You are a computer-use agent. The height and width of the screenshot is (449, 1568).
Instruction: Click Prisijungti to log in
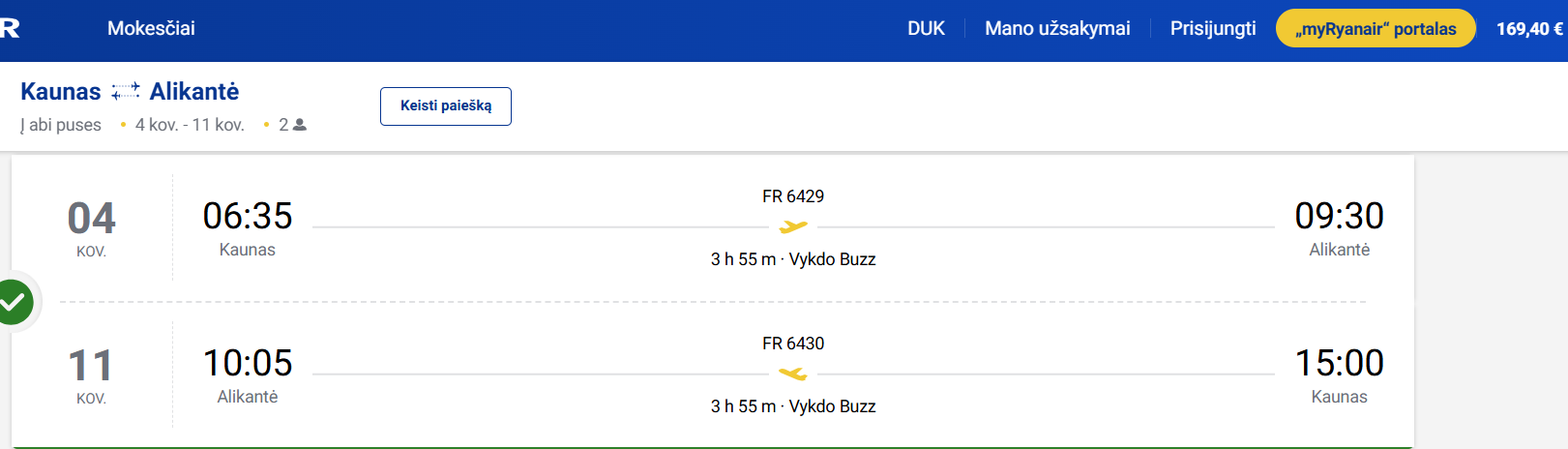tap(1213, 28)
